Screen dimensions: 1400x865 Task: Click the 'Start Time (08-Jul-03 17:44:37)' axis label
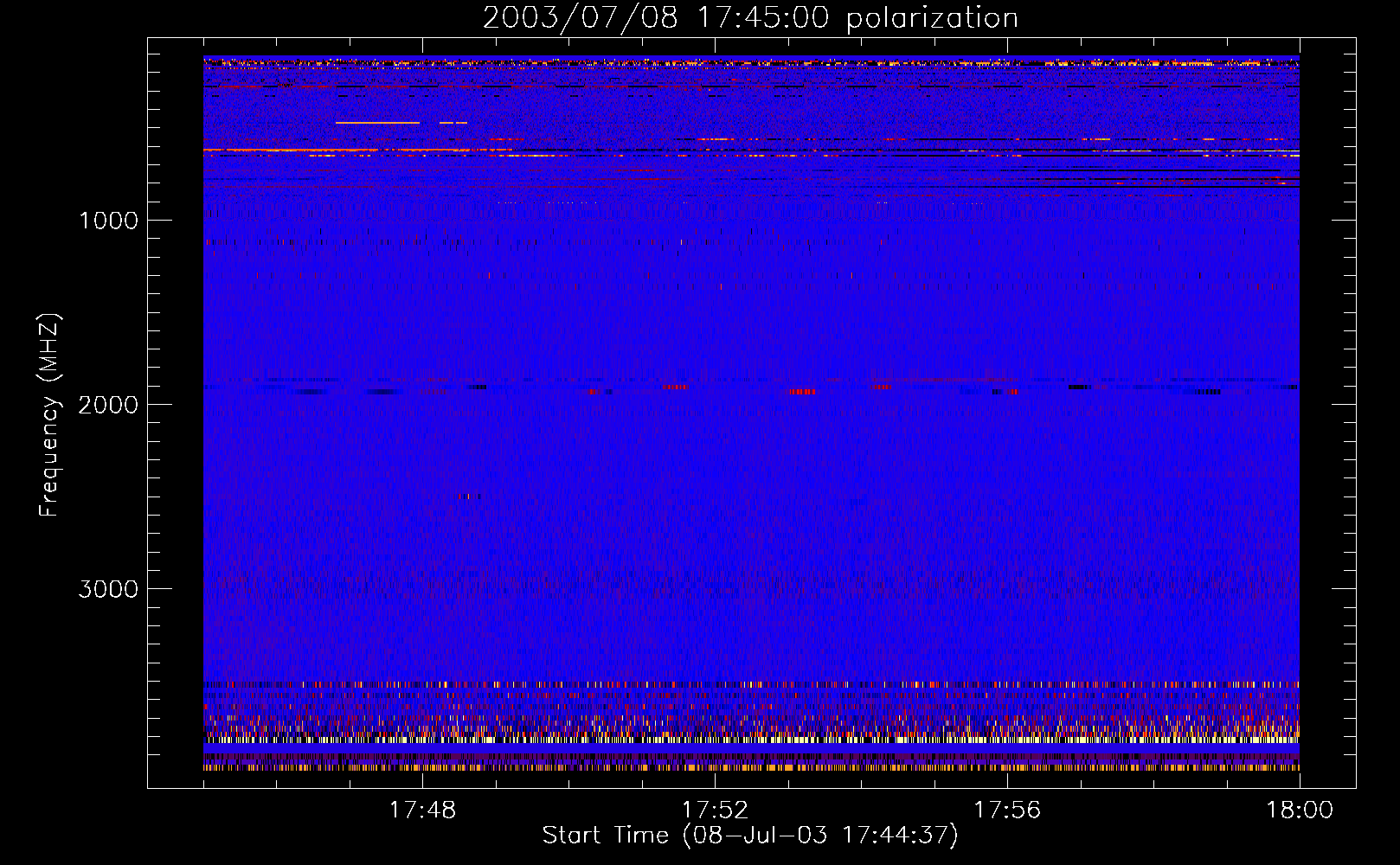click(750, 835)
